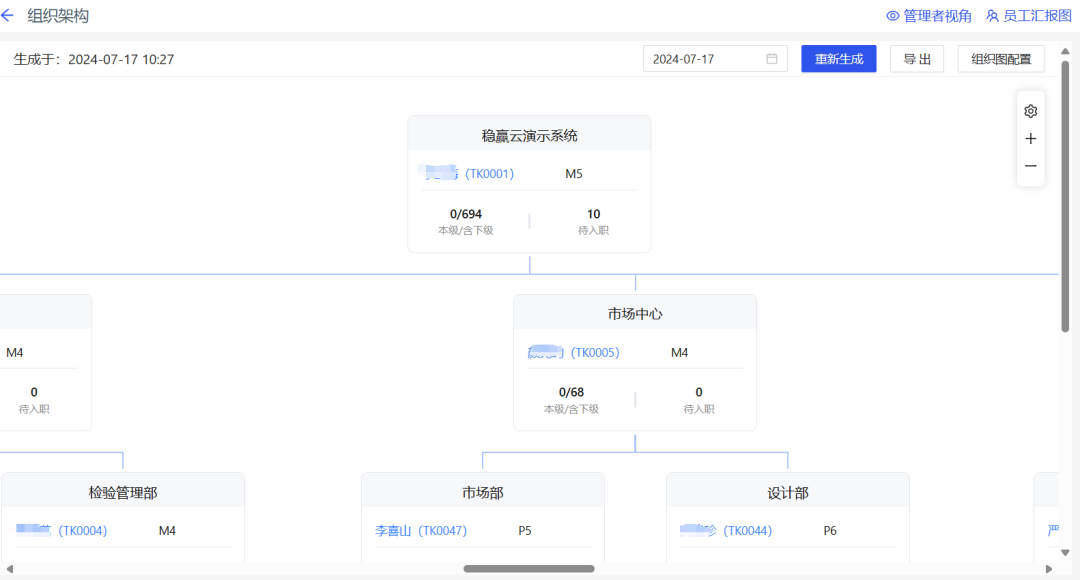The image size is (1080, 580).
Task: Click the calendar icon in date field
Action: click(x=772, y=59)
